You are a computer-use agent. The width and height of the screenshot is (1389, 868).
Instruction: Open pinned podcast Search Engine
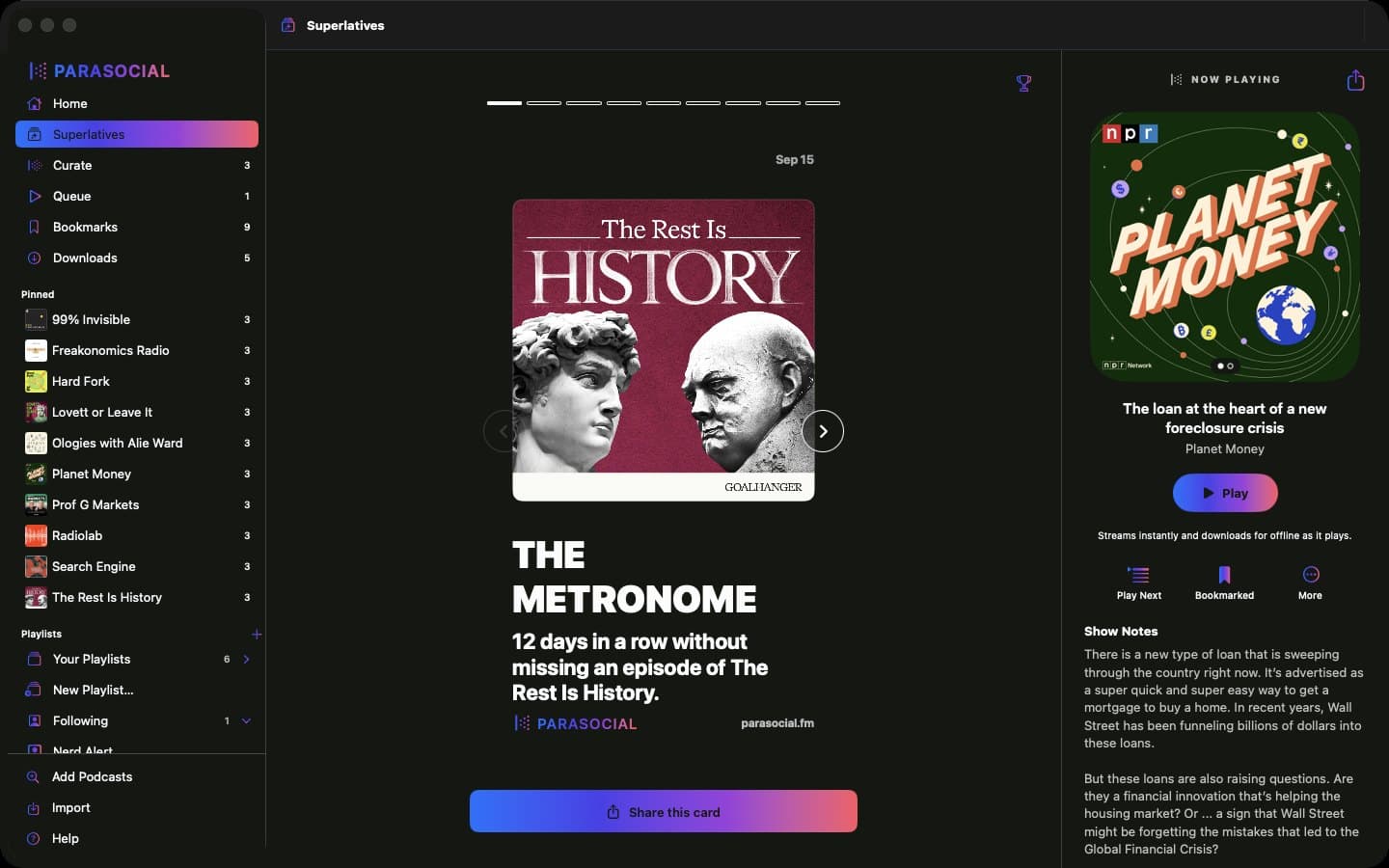(x=137, y=566)
